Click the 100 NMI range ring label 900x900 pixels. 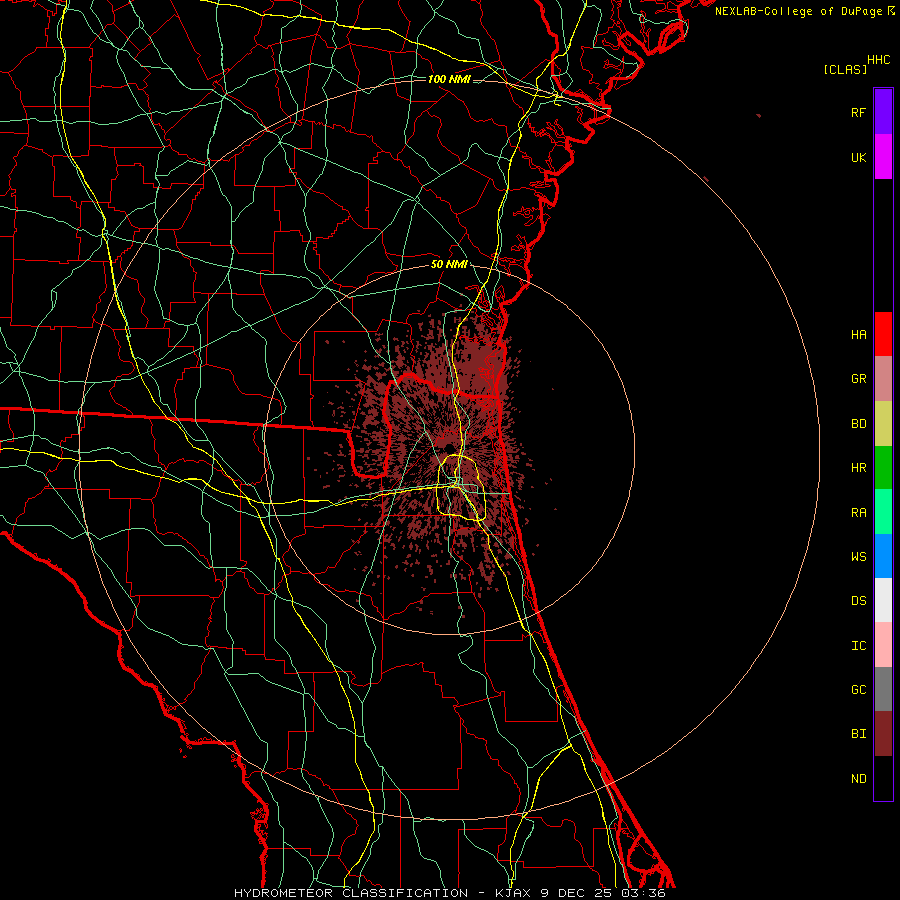[x=449, y=79]
